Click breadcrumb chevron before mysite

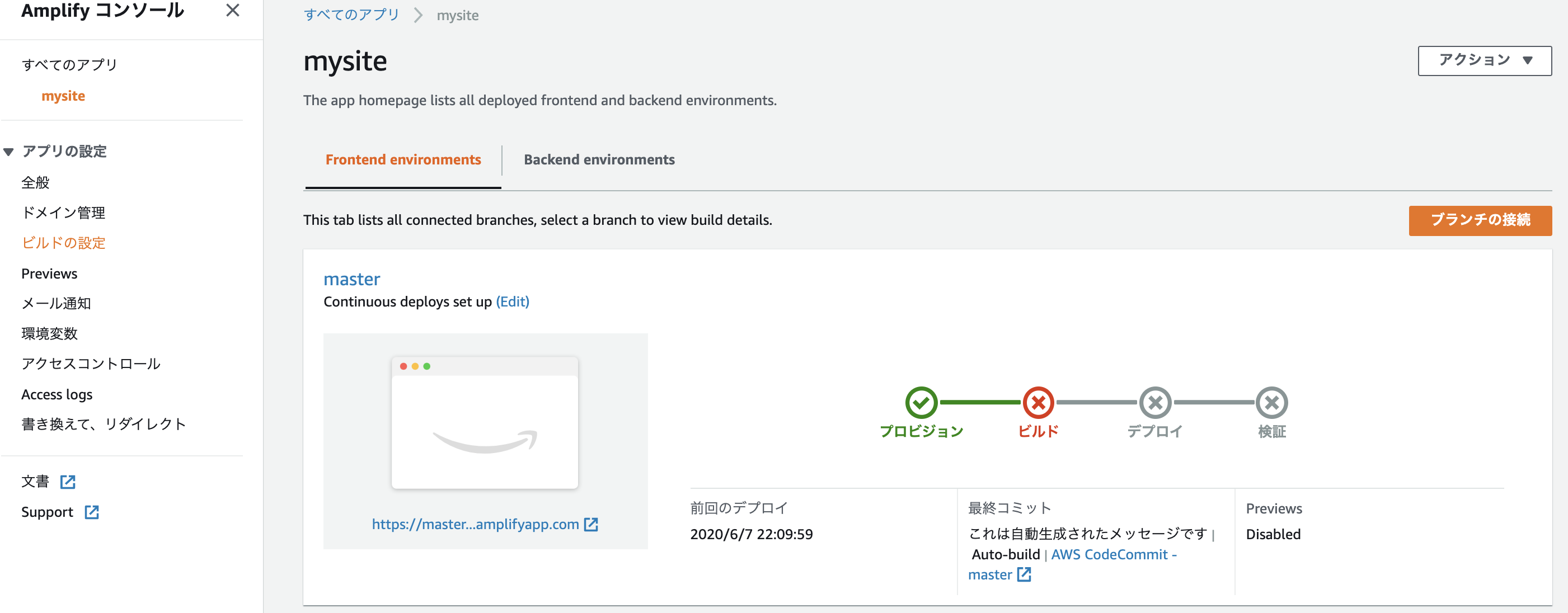coord(418,15)
